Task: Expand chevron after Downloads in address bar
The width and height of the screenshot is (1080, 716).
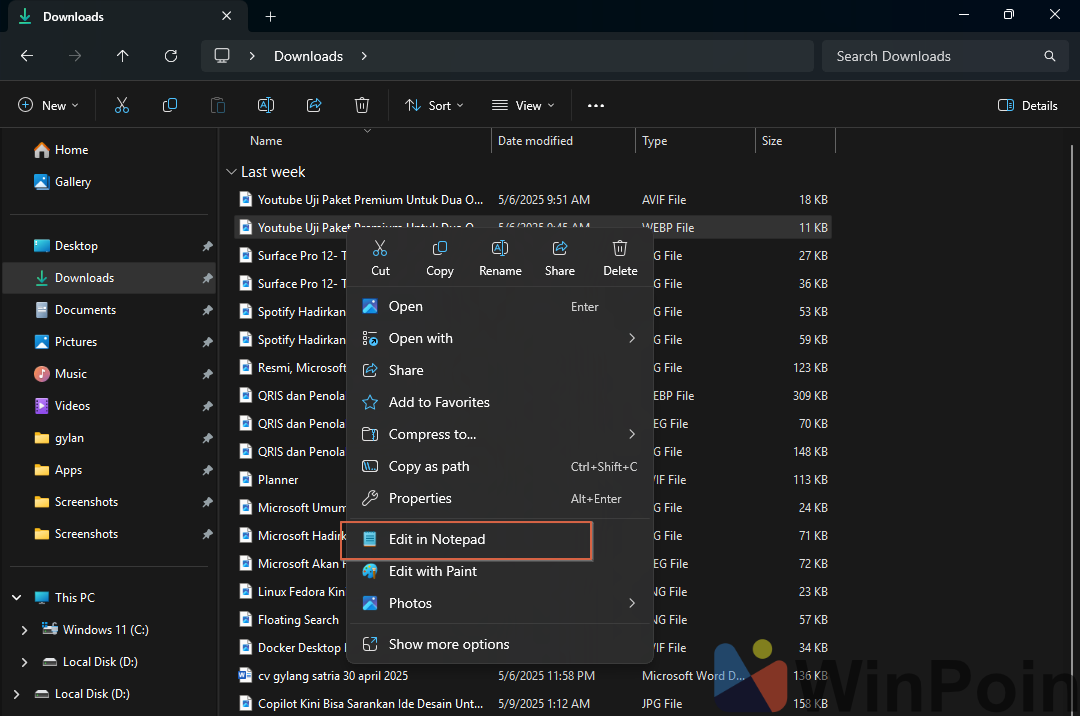Action: tap(364, 56)
